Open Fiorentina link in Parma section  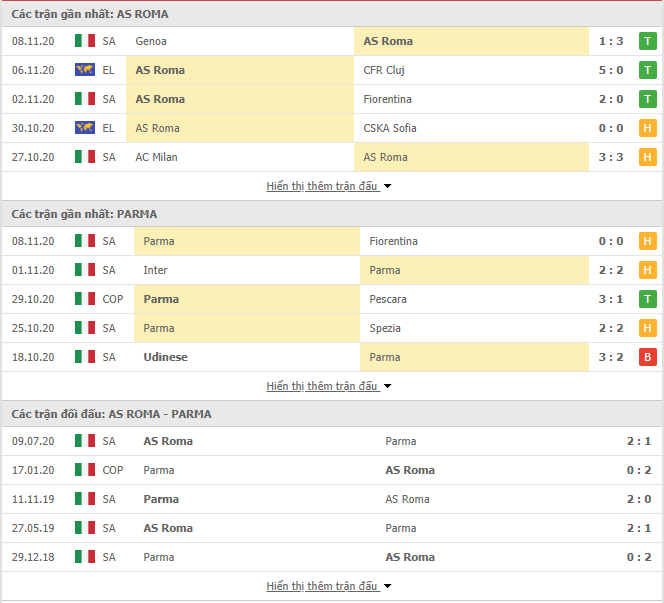tap(393, 241)
